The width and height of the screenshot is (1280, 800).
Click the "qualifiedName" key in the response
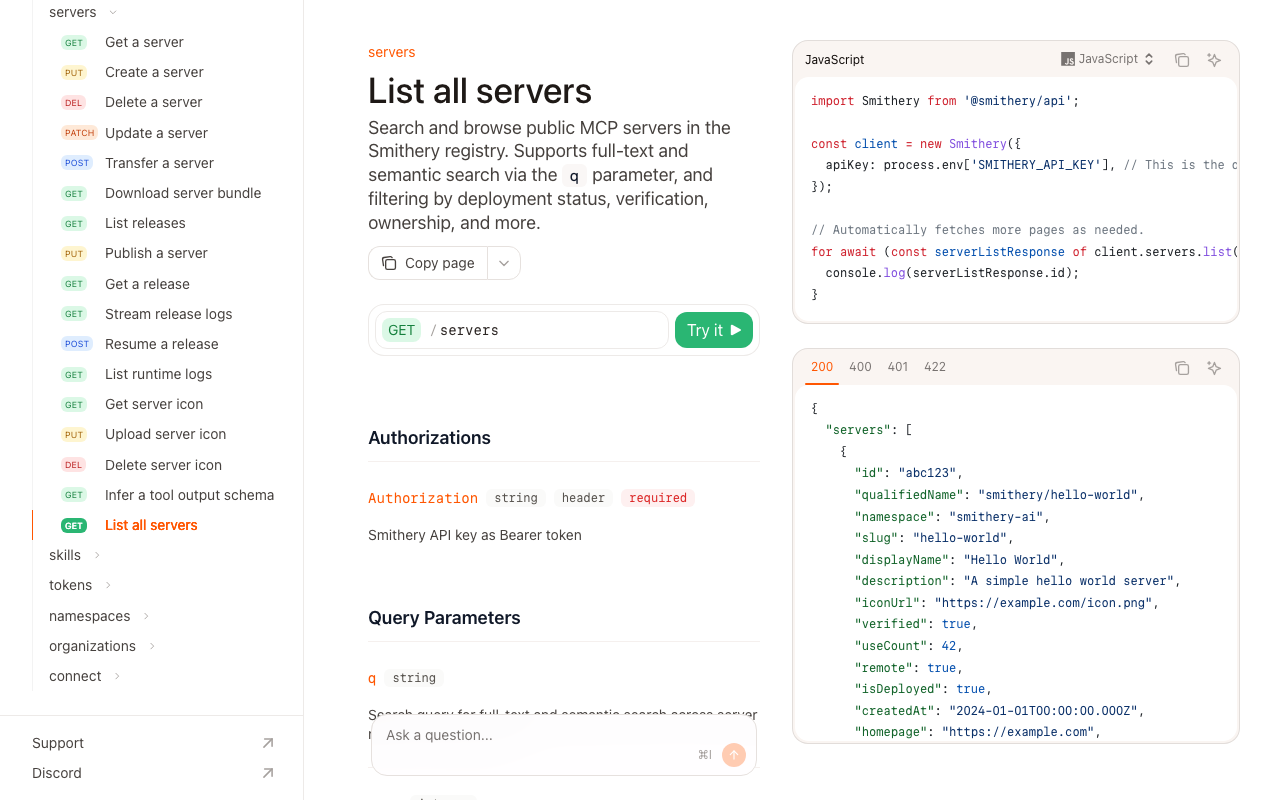[909, 495]
